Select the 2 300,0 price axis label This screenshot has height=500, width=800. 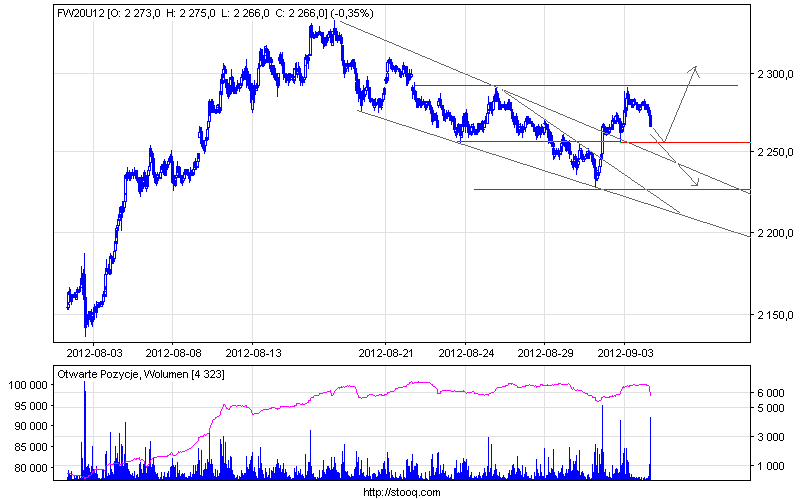(775, 74)
